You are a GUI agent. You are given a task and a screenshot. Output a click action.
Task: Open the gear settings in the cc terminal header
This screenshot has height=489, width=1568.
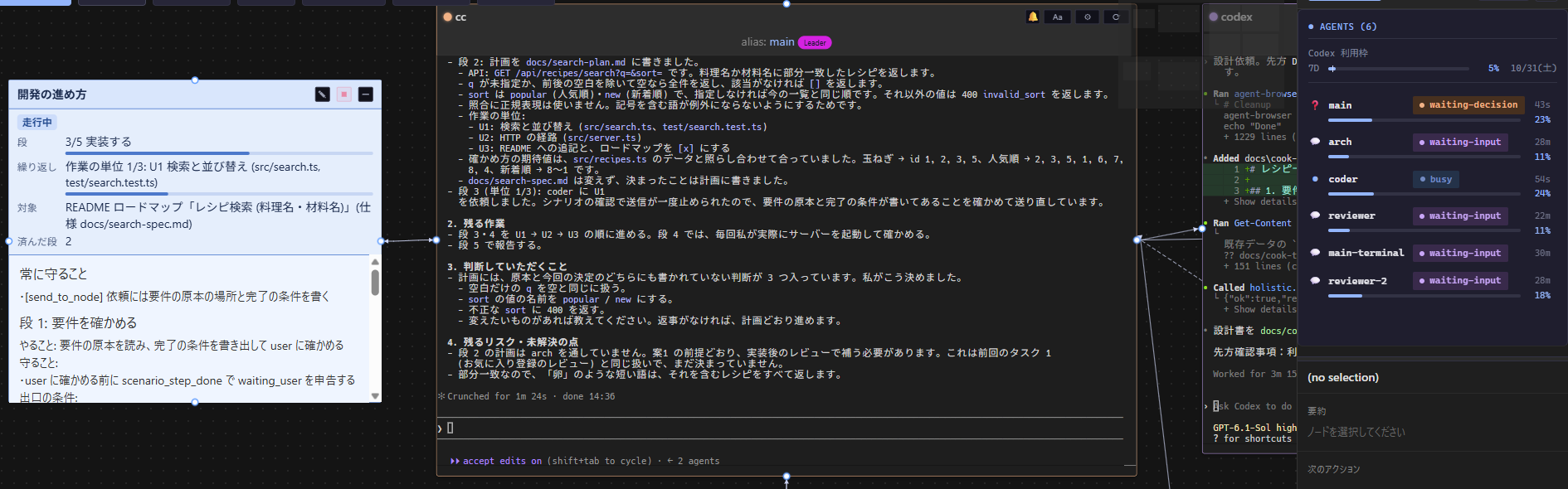click(1088, 17)
